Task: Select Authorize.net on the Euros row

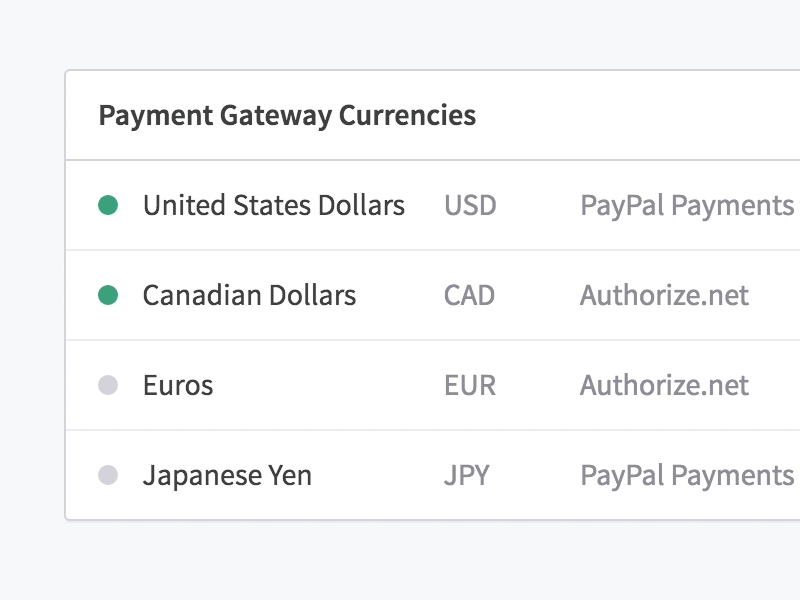Action: [x=664, y=385]
